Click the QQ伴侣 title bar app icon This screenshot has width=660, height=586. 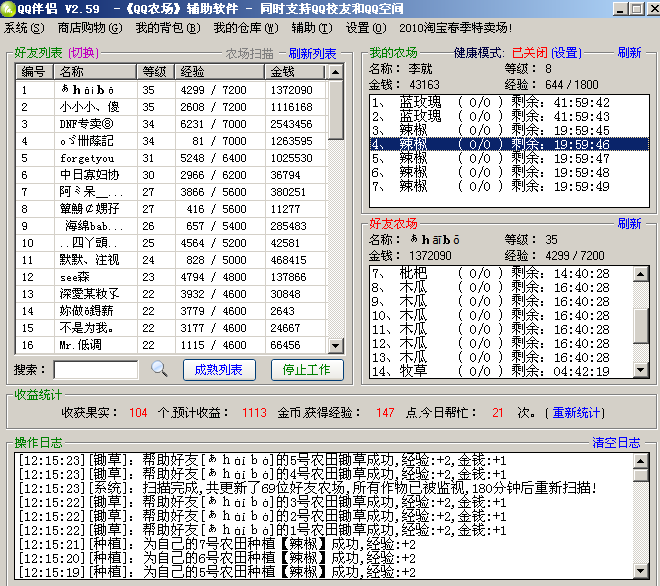tap(8, 9)
